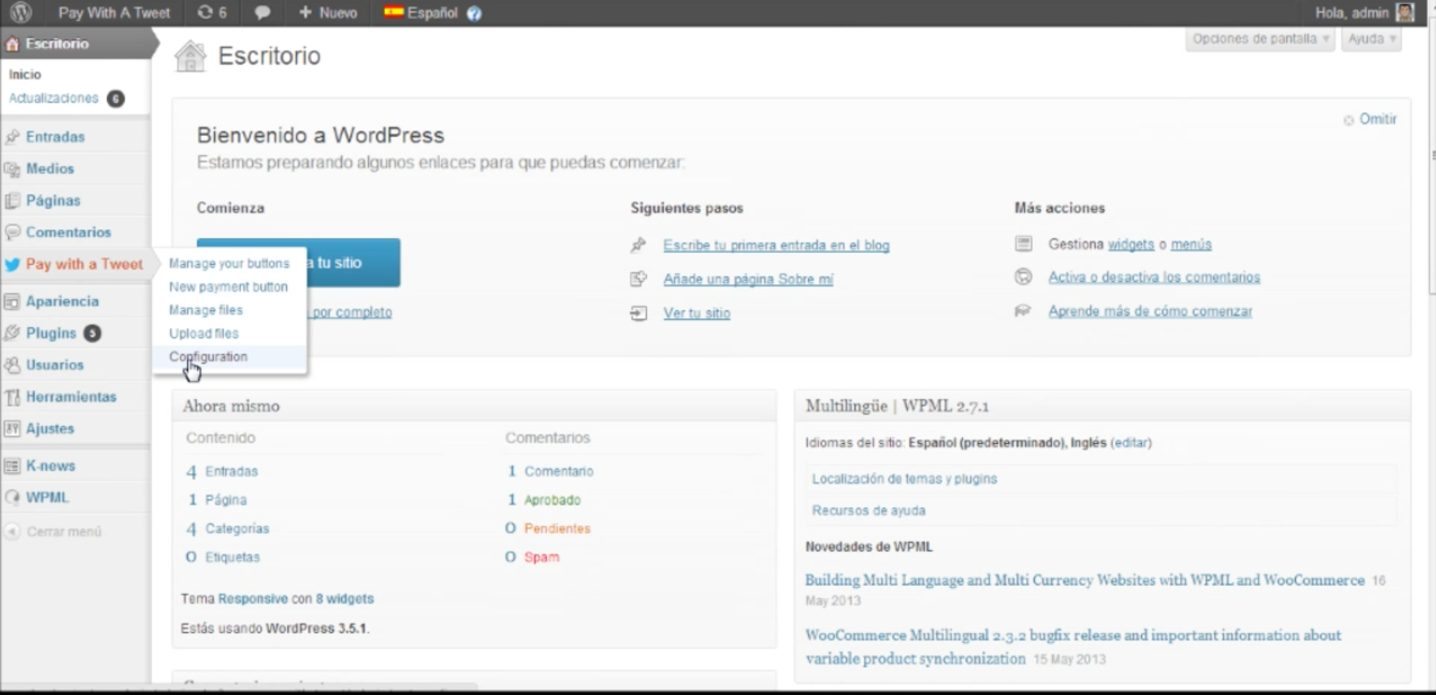Screen dimensions: 1436x695
Task: Click the Plugins plug icon
Action: 13,333
